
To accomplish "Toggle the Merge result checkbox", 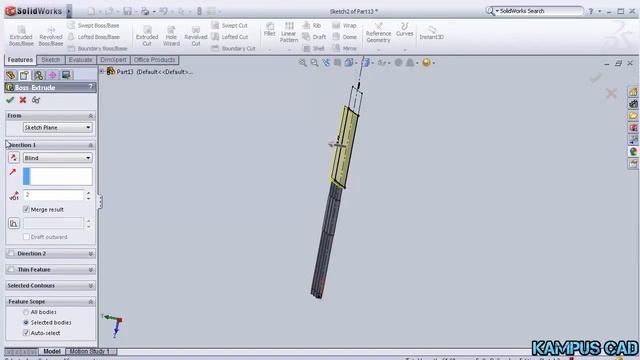I will 27,209.
